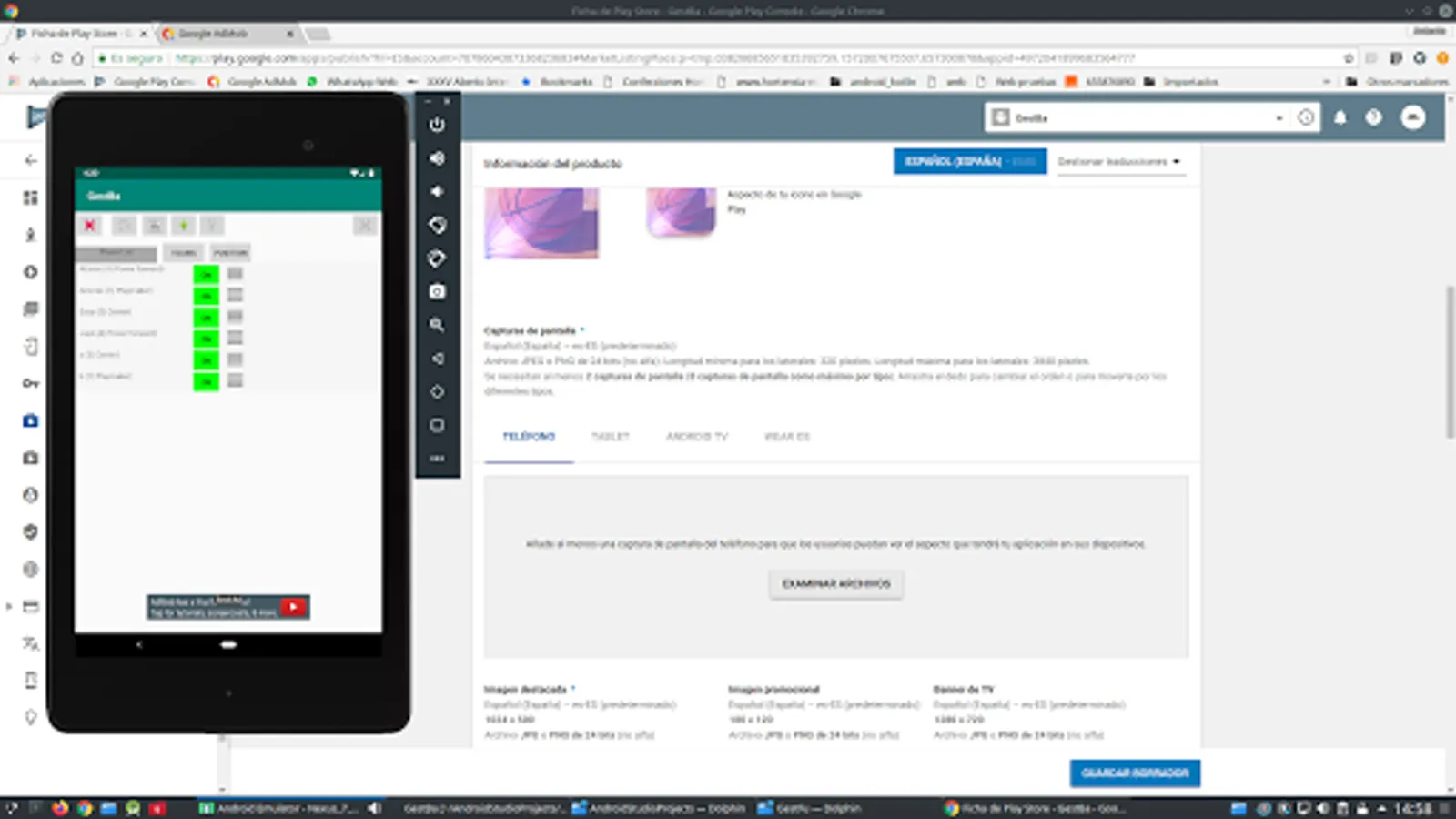1456x819 pixels.
Task: Rotate the emulator left
Action: click(x=437, y=225)
